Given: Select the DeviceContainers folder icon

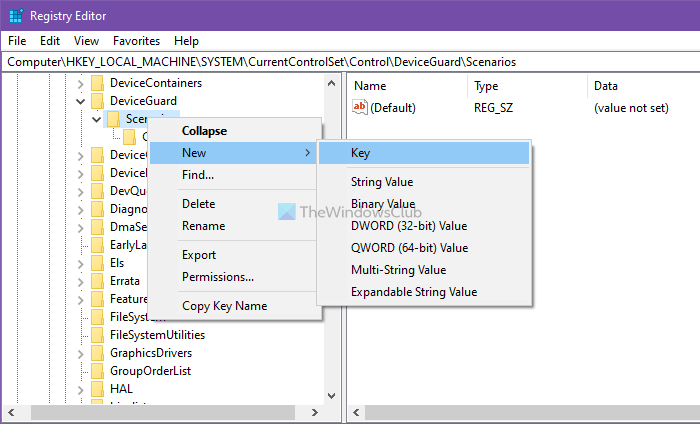Looking at the screenshot, I should (x=97, y=83).
